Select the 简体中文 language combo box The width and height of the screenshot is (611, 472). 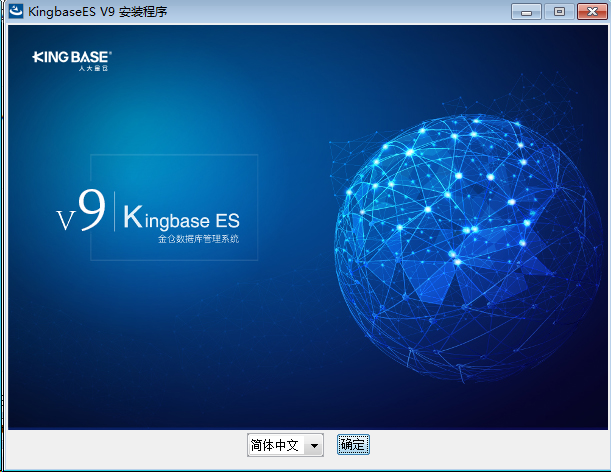276,446
